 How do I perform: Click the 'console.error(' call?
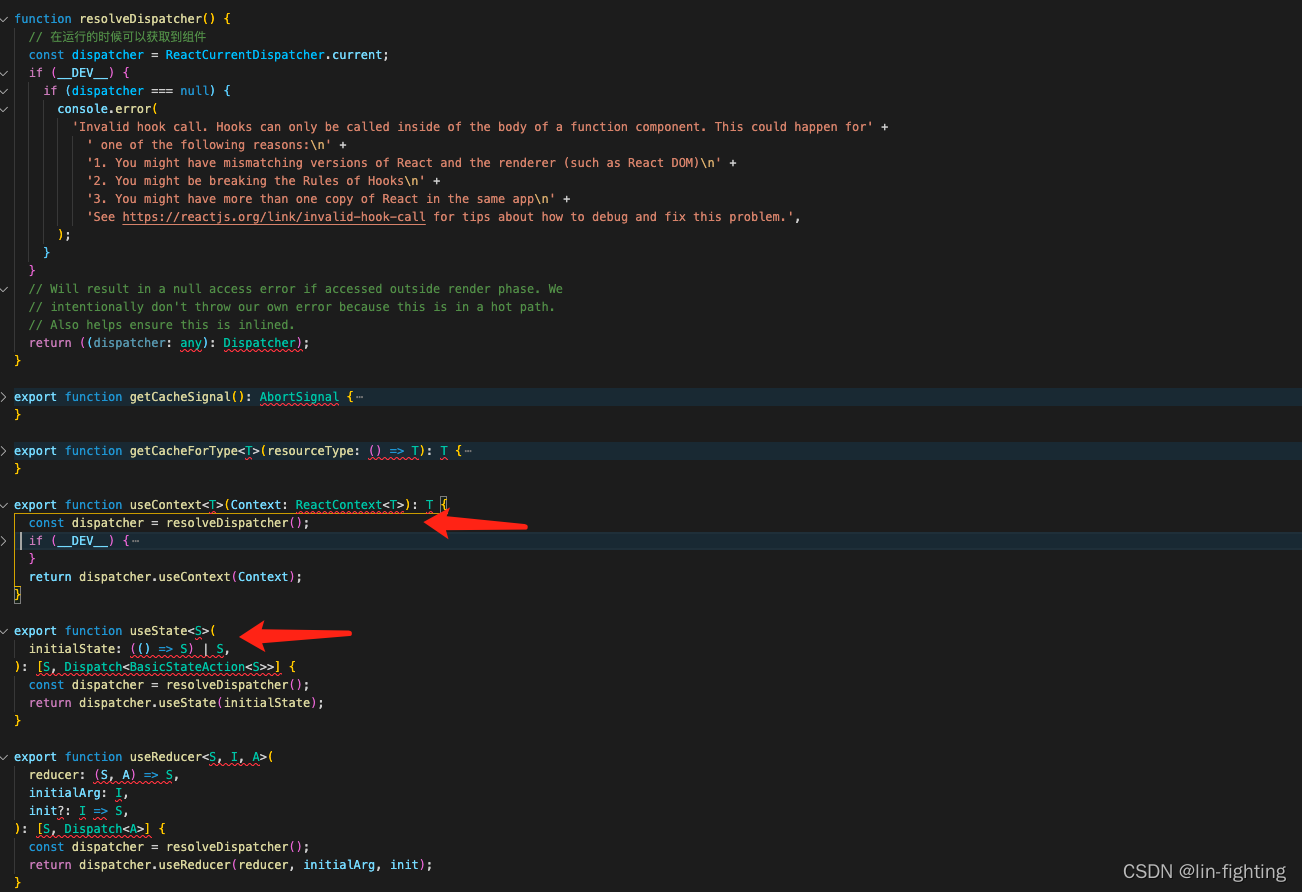(x=108, y=109)
